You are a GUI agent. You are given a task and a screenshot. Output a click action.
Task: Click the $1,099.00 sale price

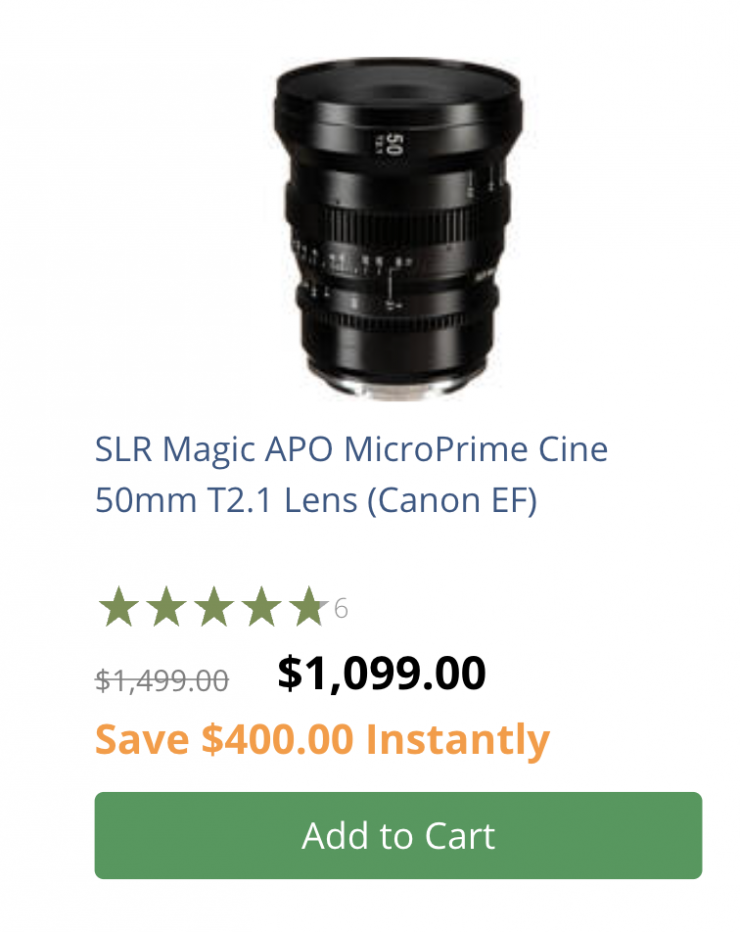pos(381,674)
